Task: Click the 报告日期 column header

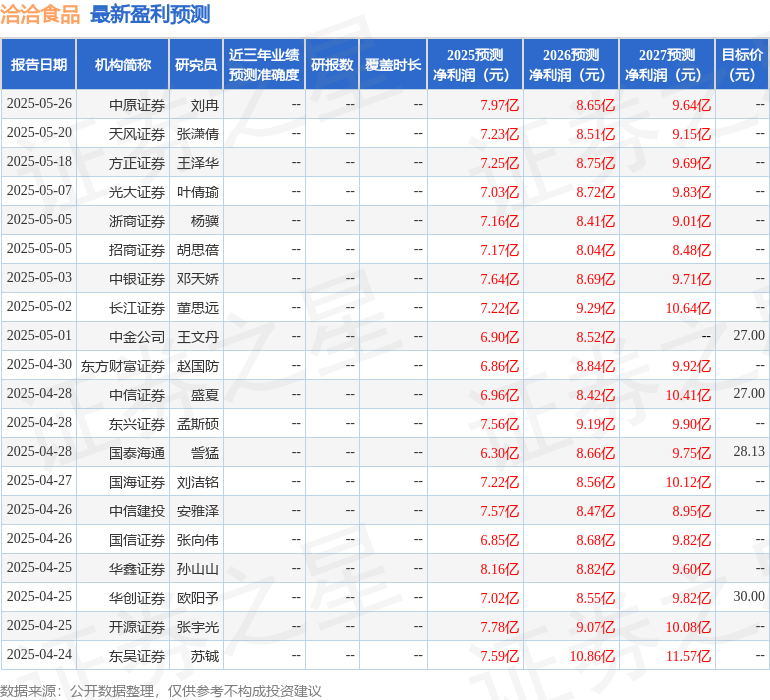Action: coord(38,65)
